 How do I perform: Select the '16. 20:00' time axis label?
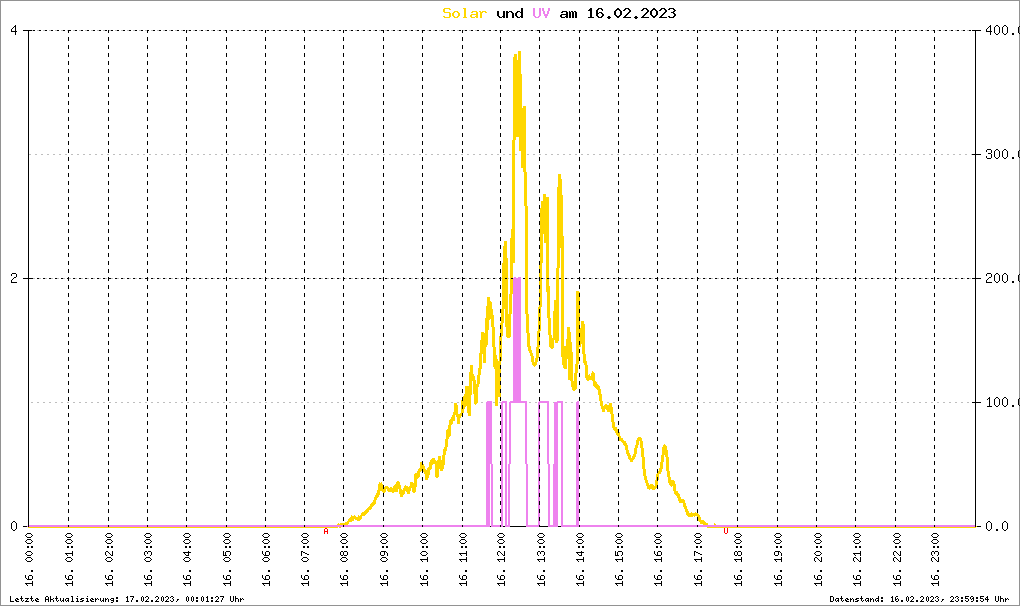[818, 561]
